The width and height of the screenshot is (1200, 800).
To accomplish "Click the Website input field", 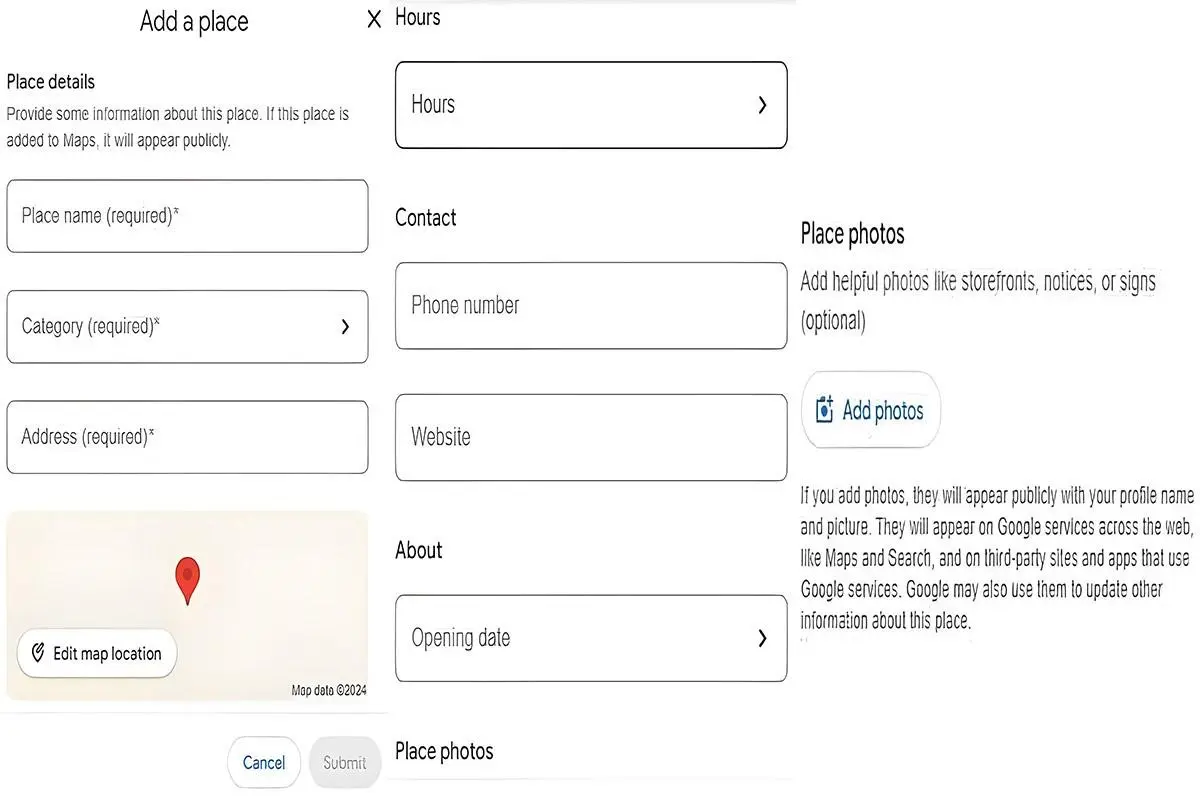I will 591,437.
